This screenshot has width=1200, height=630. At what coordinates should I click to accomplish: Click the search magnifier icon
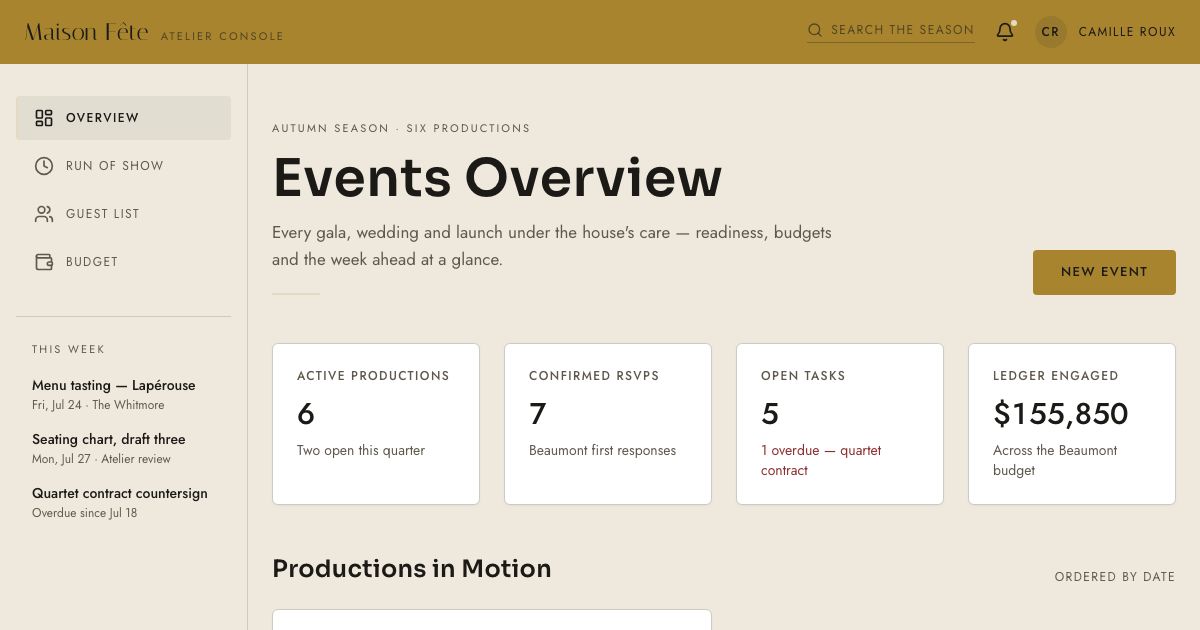coord(815,30)
